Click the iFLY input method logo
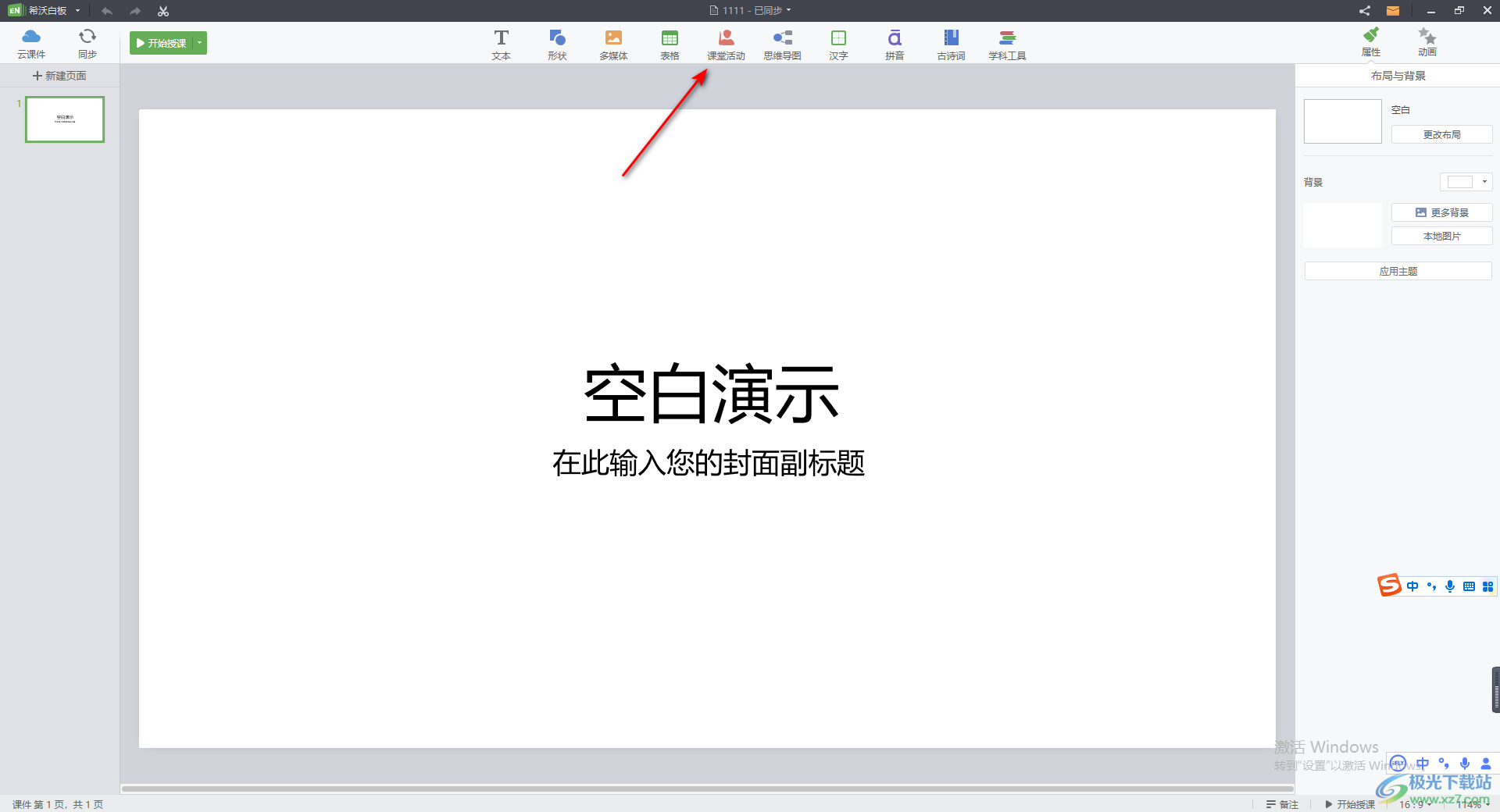 [1398, 764]
